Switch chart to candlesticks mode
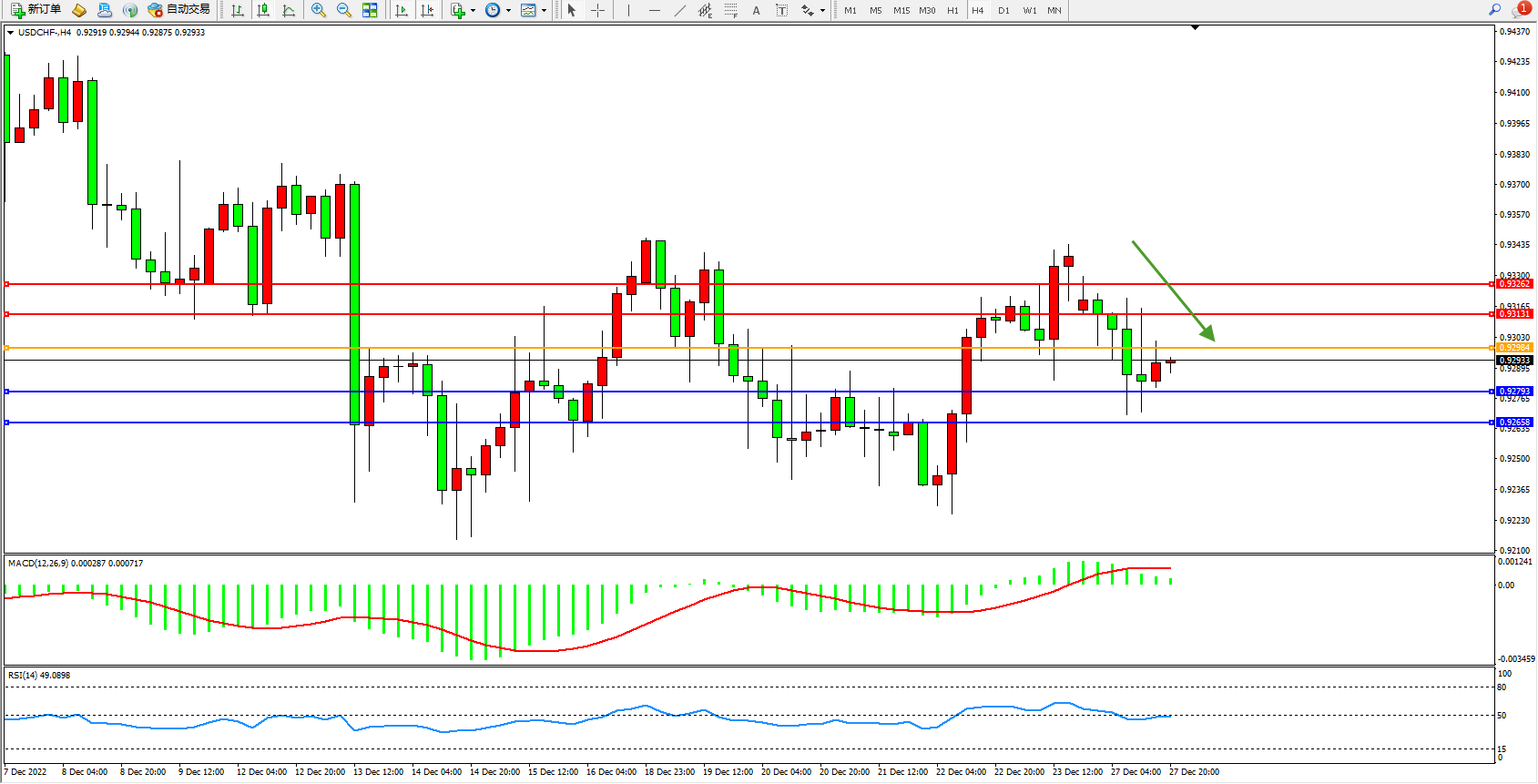Viewport: 1538px width, 784px height. tap(263, 10)
